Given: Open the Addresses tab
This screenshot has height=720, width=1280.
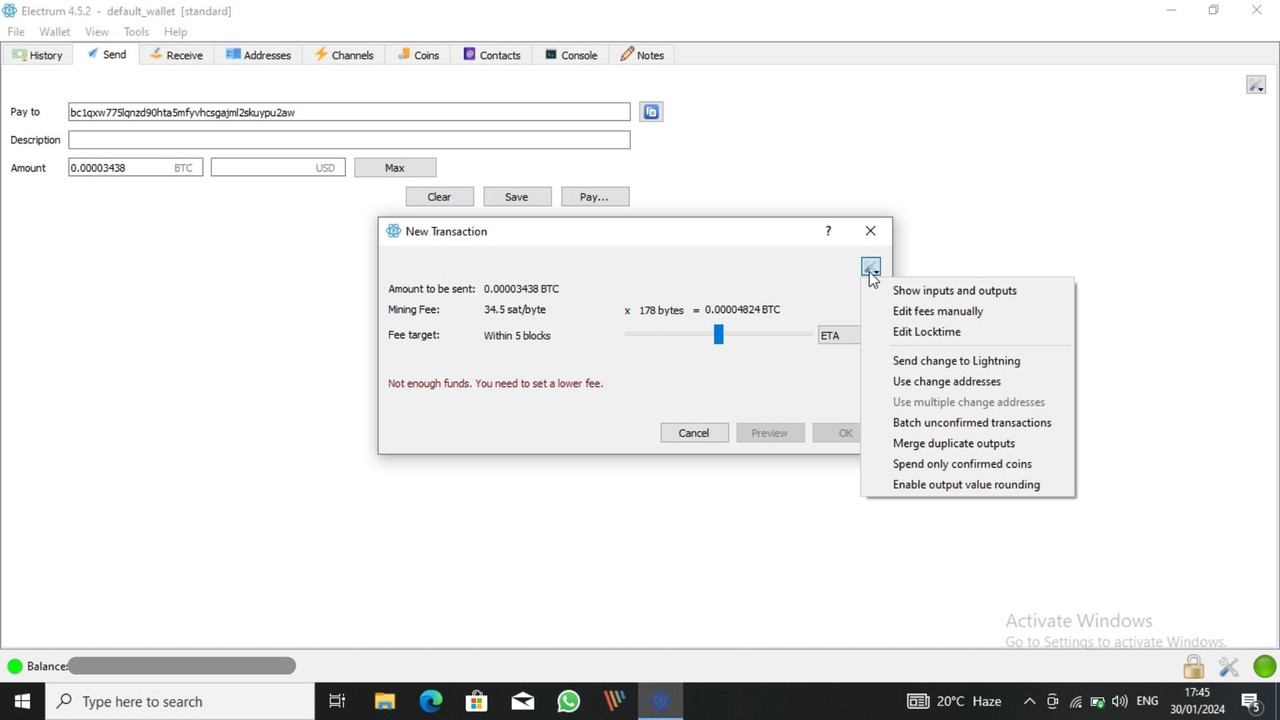Looking at the screenshot, I should pyautogui.click(x=258, y=55).
